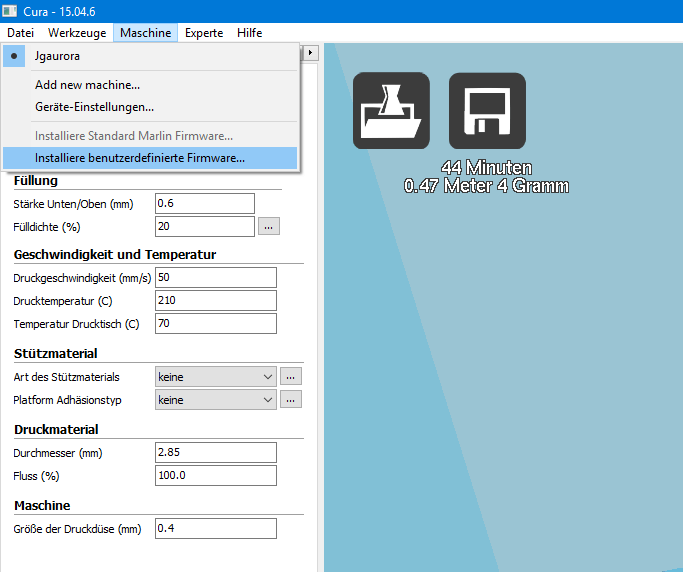This screenshot has height=572, width=683.
Task: Click the Druckmaterial section heading
Action: pyautogui.click(x=56, y=430)
